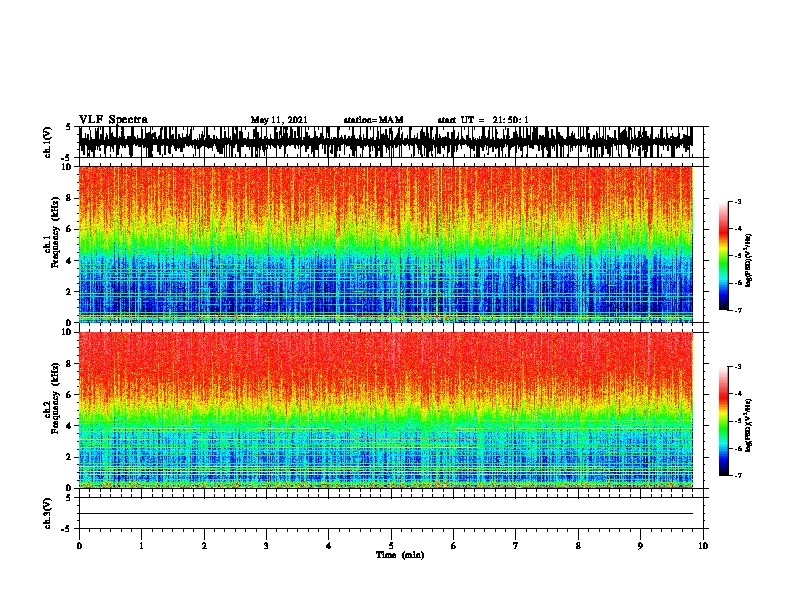Click the '-3' label on ch.1 color bar

(x=738, y=201)
